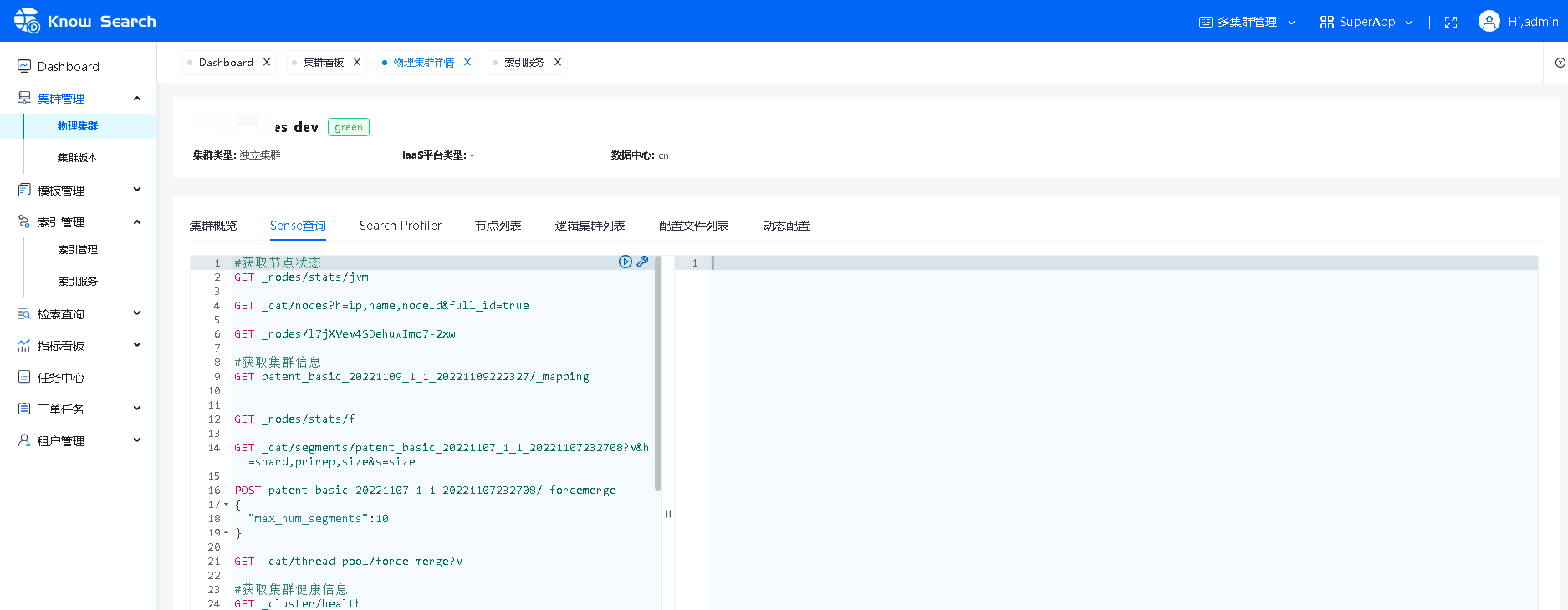Run the current Sense request

[x=626, y=262]
